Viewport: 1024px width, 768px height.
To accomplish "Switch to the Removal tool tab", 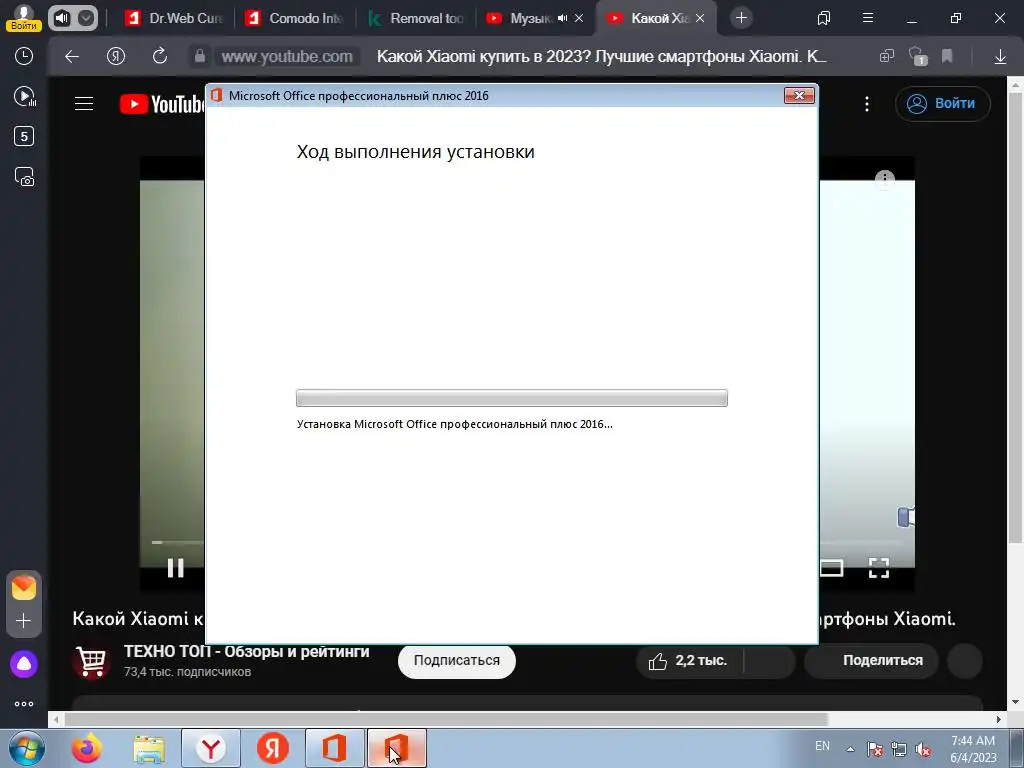I will 415,18.
